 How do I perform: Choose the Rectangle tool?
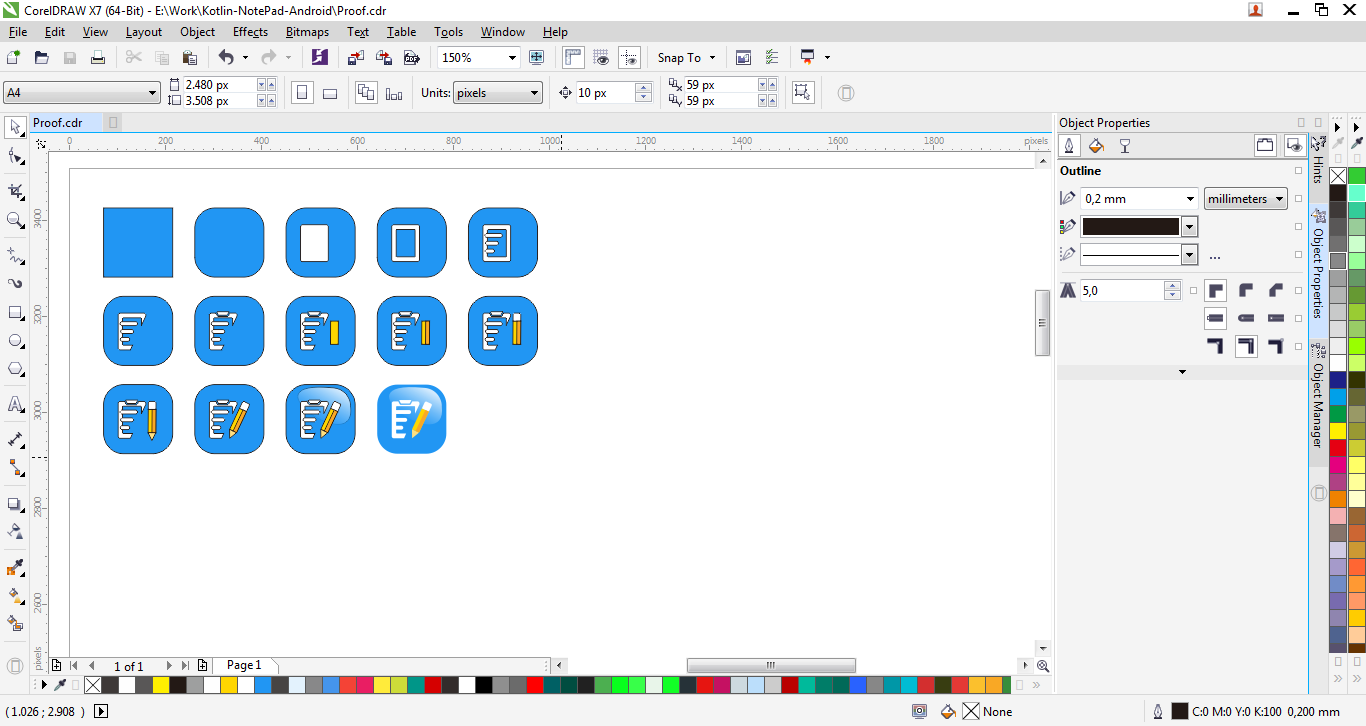[15, 312]
